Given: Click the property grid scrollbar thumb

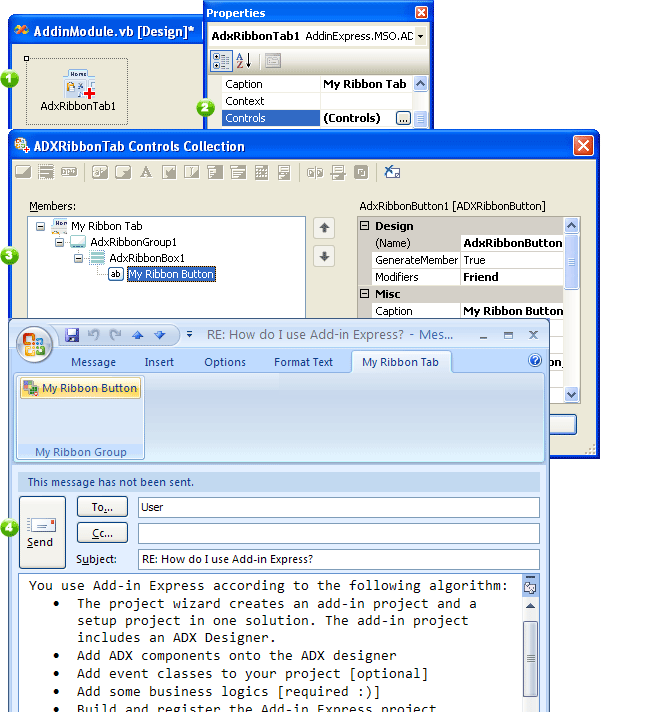Looking at the screenshot, I should click(571, 262).
